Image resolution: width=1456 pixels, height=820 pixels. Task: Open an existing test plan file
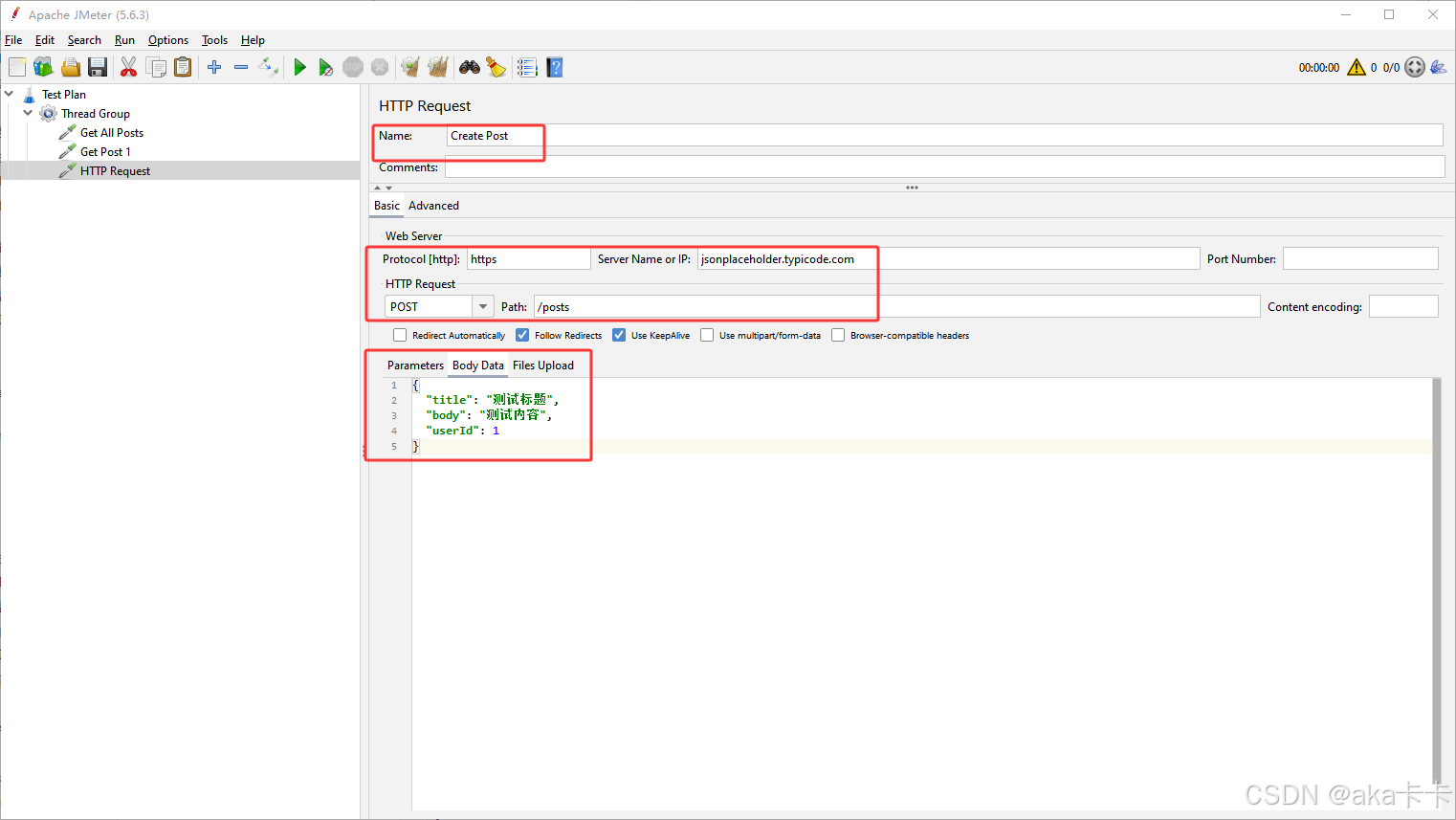coord(71,67)
